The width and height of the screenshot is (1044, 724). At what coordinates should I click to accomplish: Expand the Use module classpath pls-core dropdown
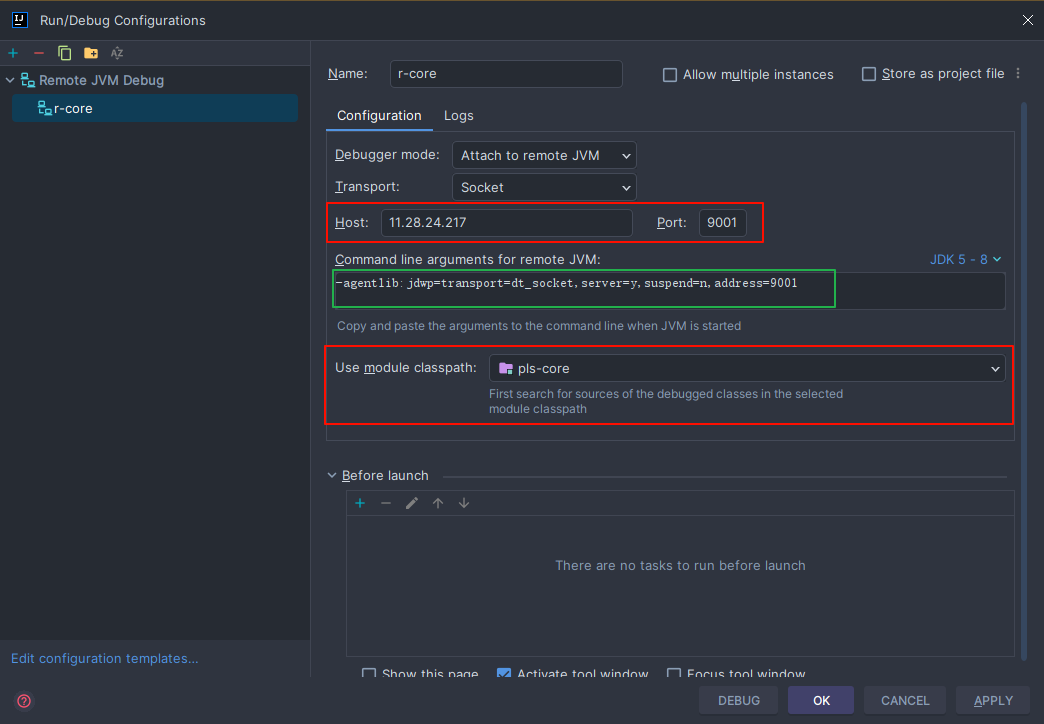pyautogui.click(x=747, y=368)
